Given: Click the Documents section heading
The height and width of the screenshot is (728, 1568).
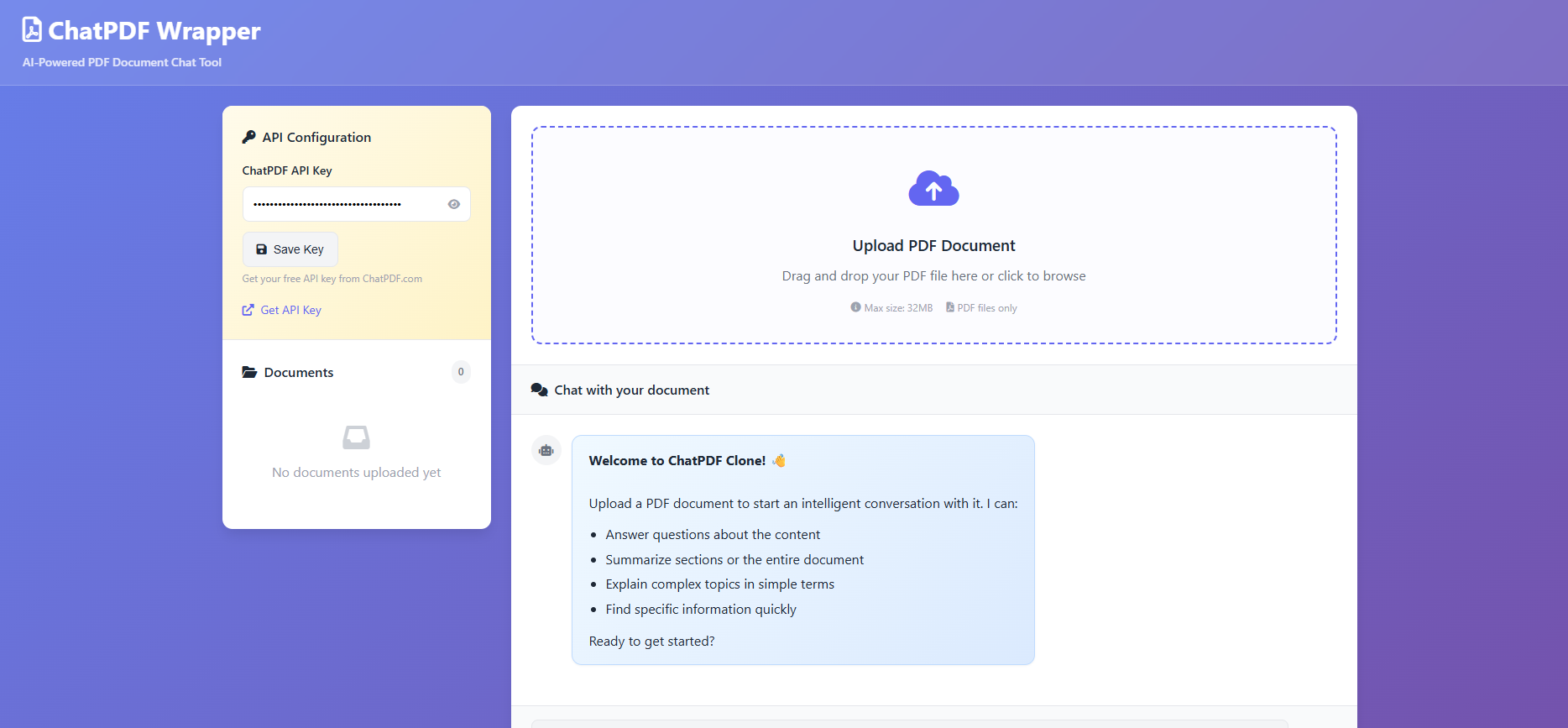Looking at the screenshot, I should (299, 372).
